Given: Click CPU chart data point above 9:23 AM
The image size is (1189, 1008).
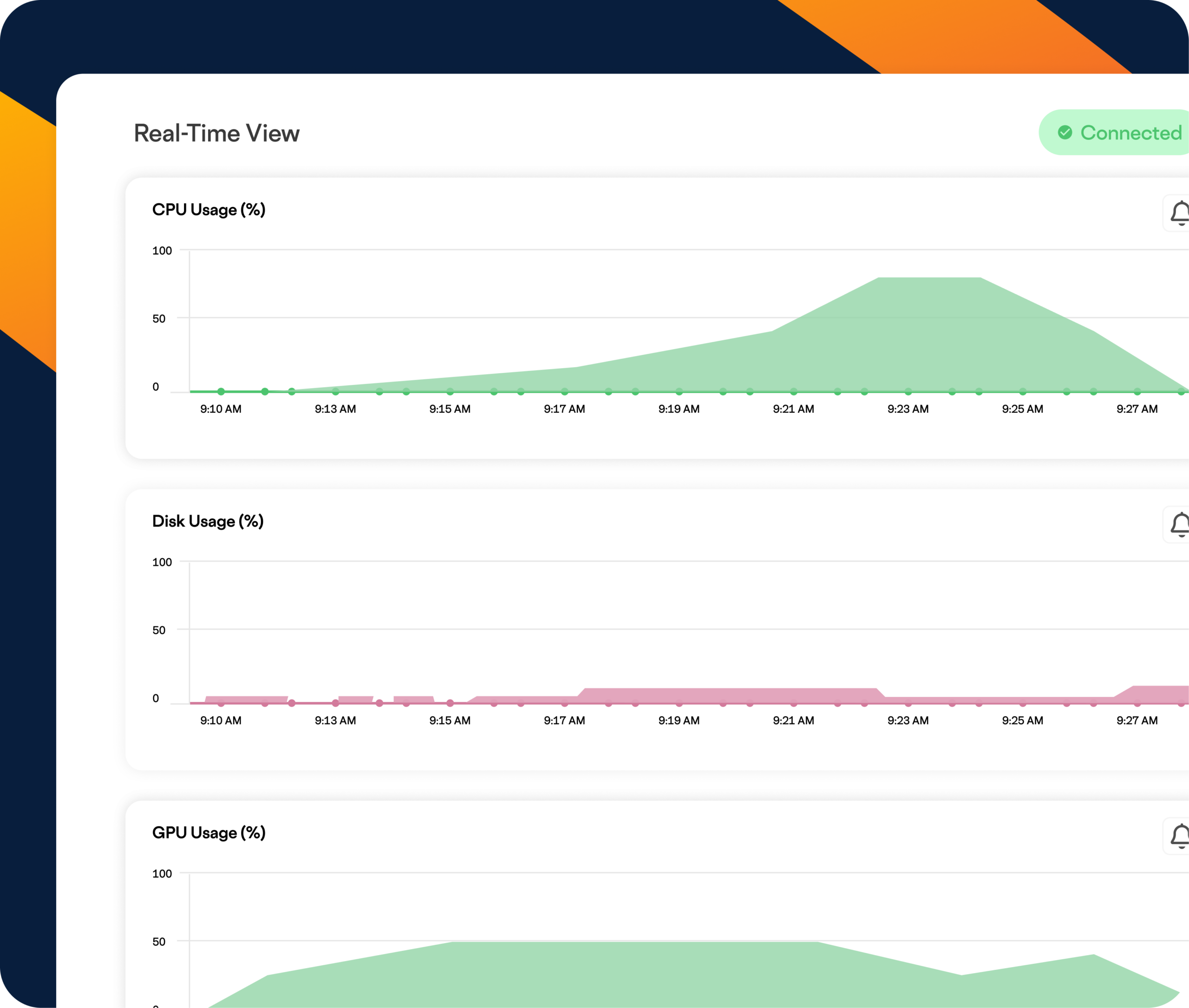Looking at the screenshot, I should pos(908,391).
